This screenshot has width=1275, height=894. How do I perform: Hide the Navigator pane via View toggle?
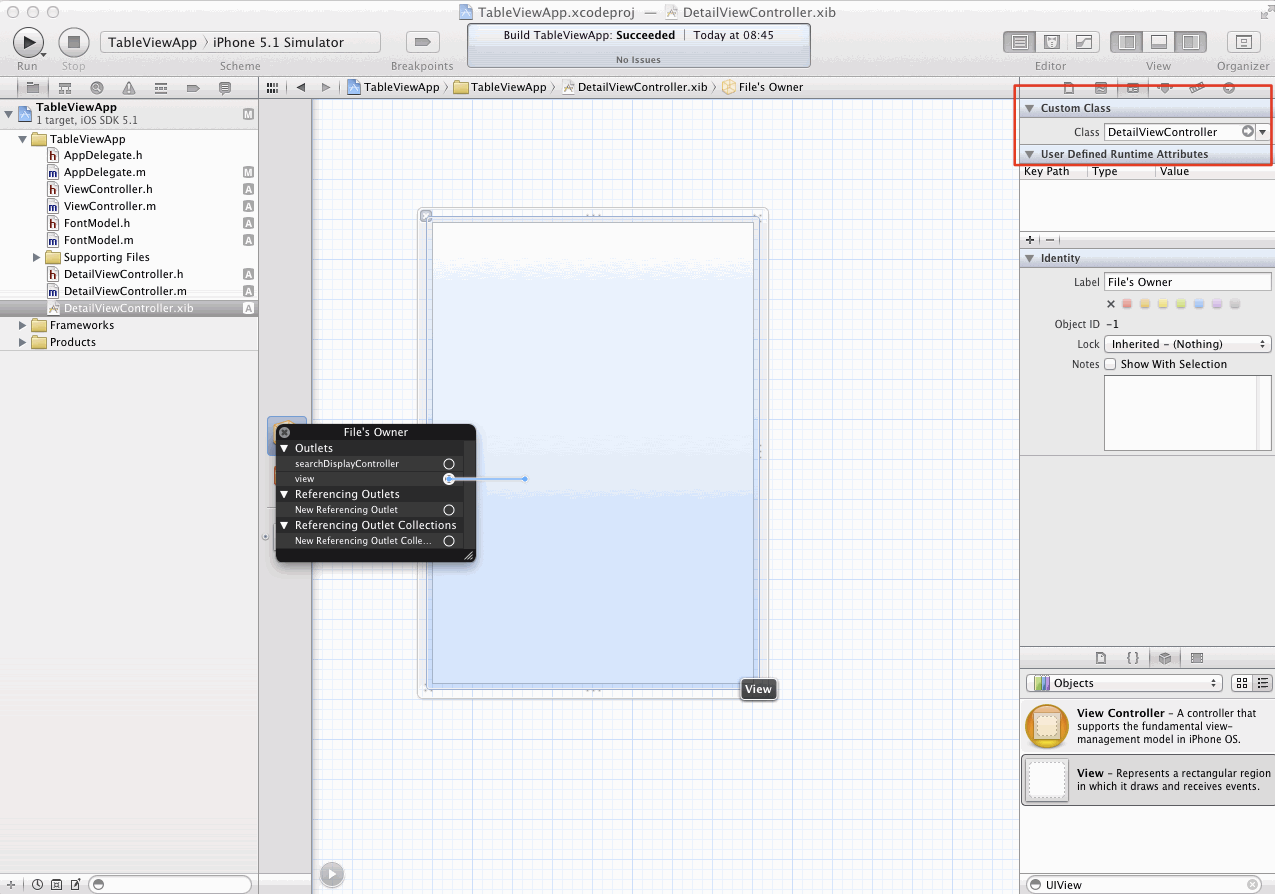click(1128, 42)
